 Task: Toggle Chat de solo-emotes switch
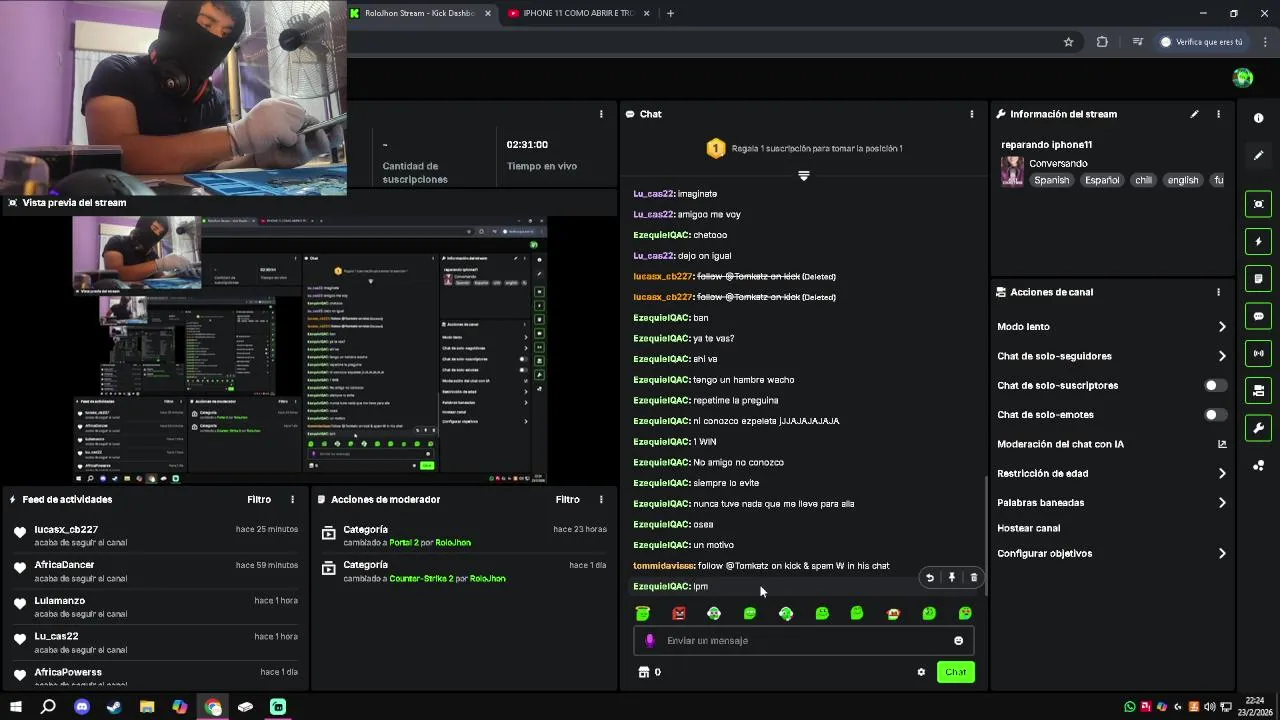point(1215,415)
